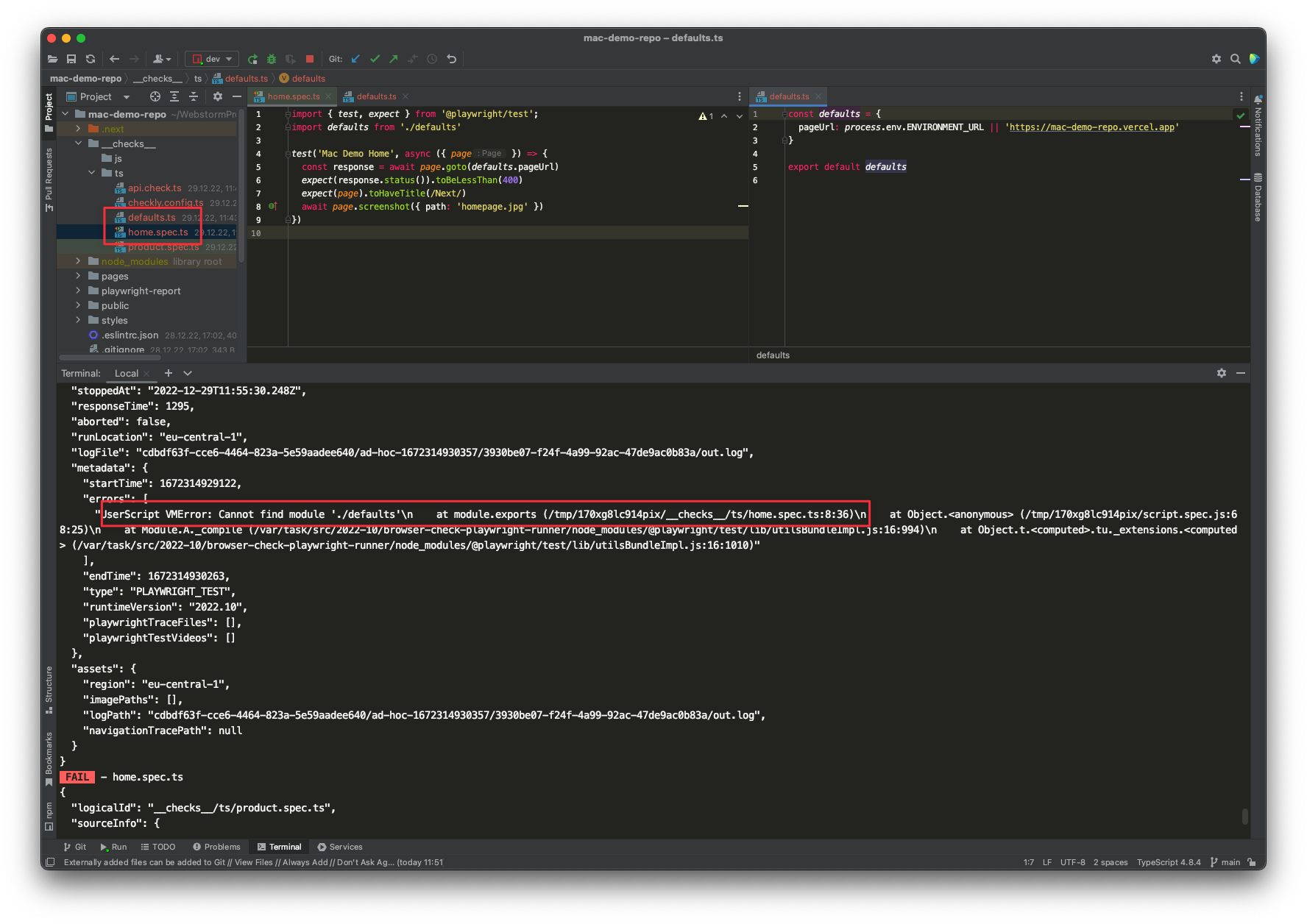
Task: Open the Code With Me user dropdown
Action: click(162, 59)
